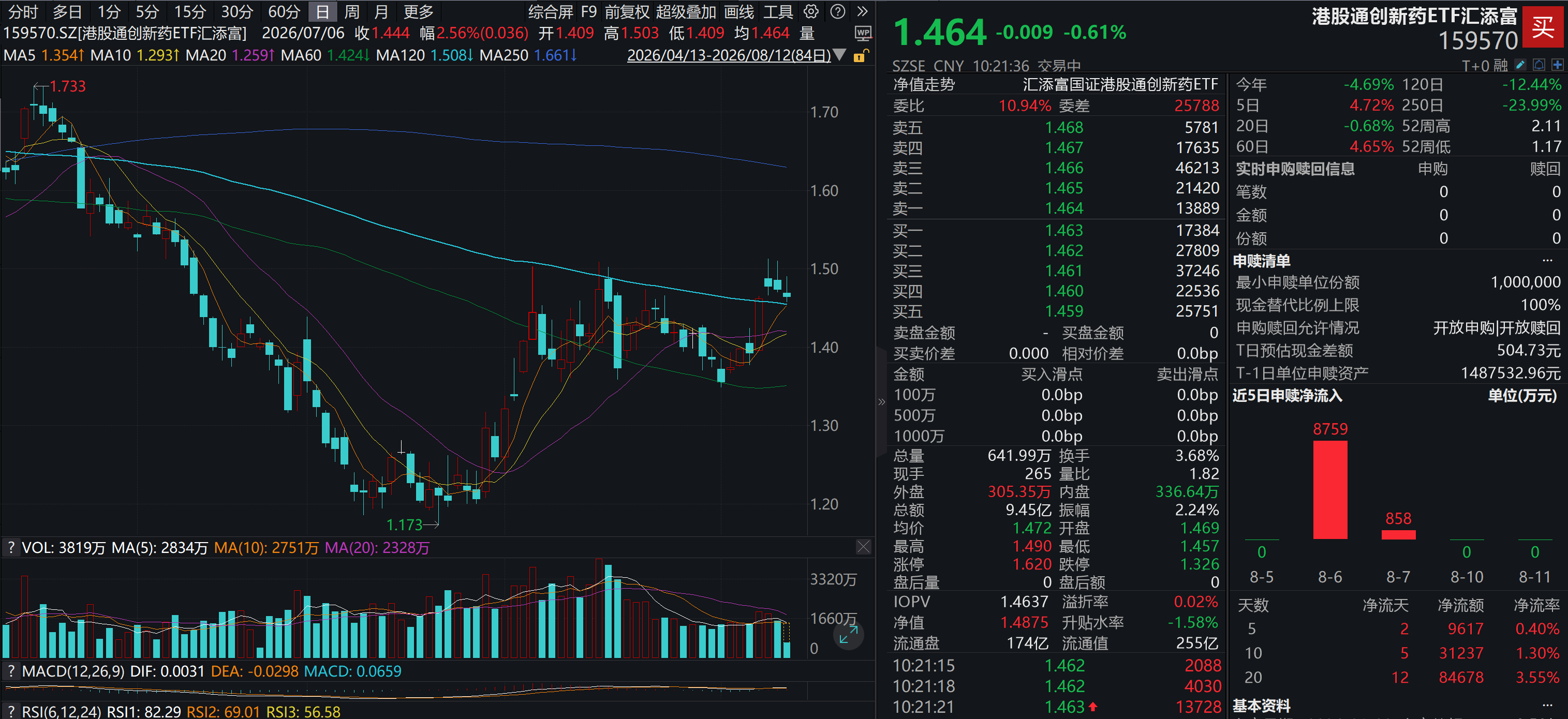1568x719 pixels.
Task: Click the red 买 buy button
Action: point(1543,27)
